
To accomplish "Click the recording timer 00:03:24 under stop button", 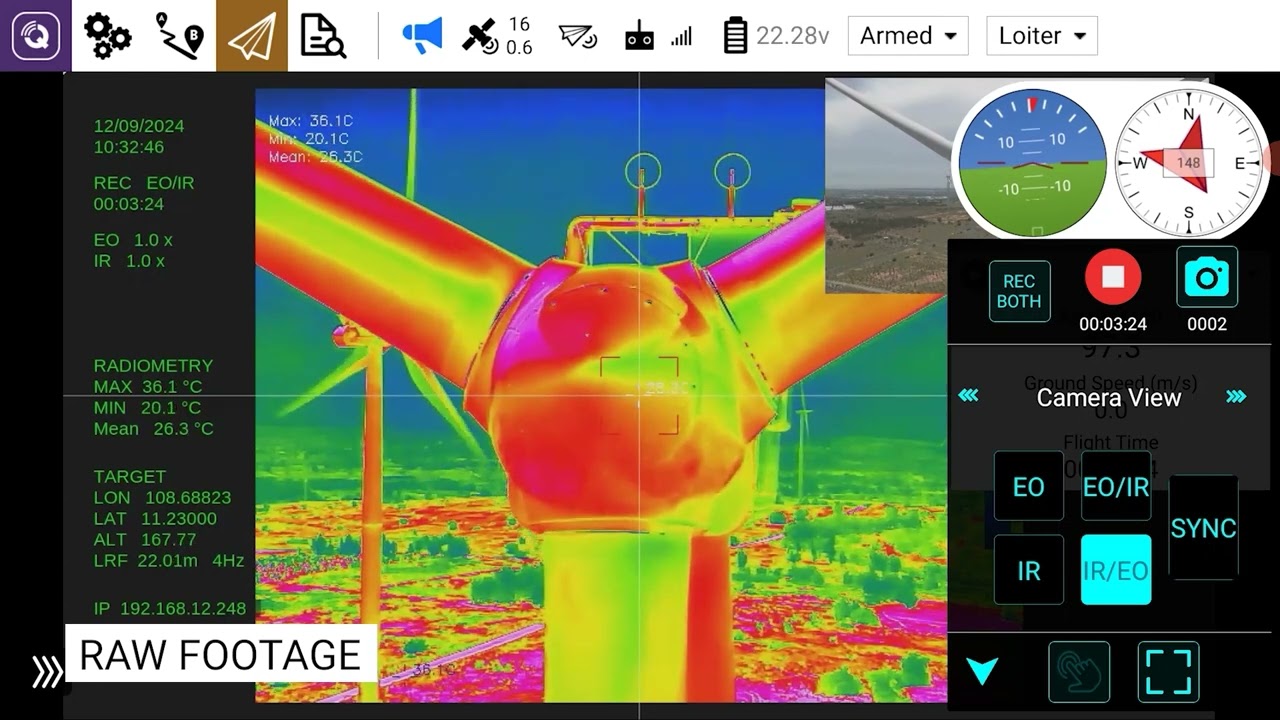I will 1113,324.
